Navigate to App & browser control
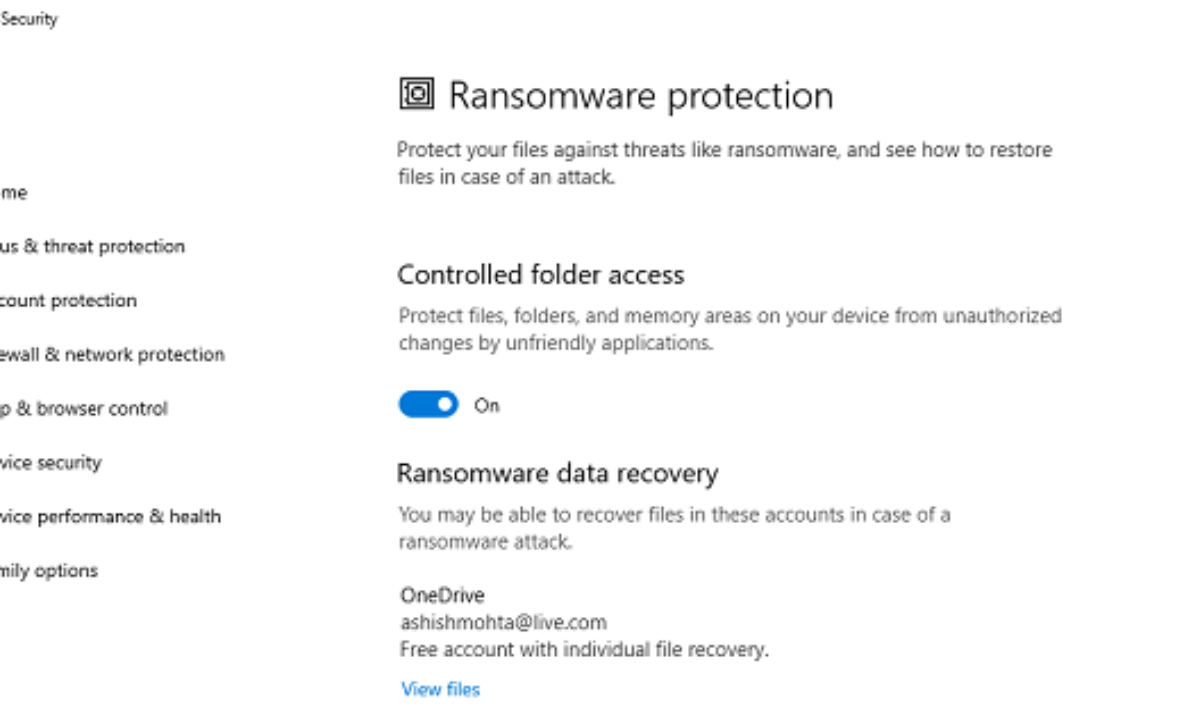This screenshot has width=1200, height=720. (x=84, y=408)
